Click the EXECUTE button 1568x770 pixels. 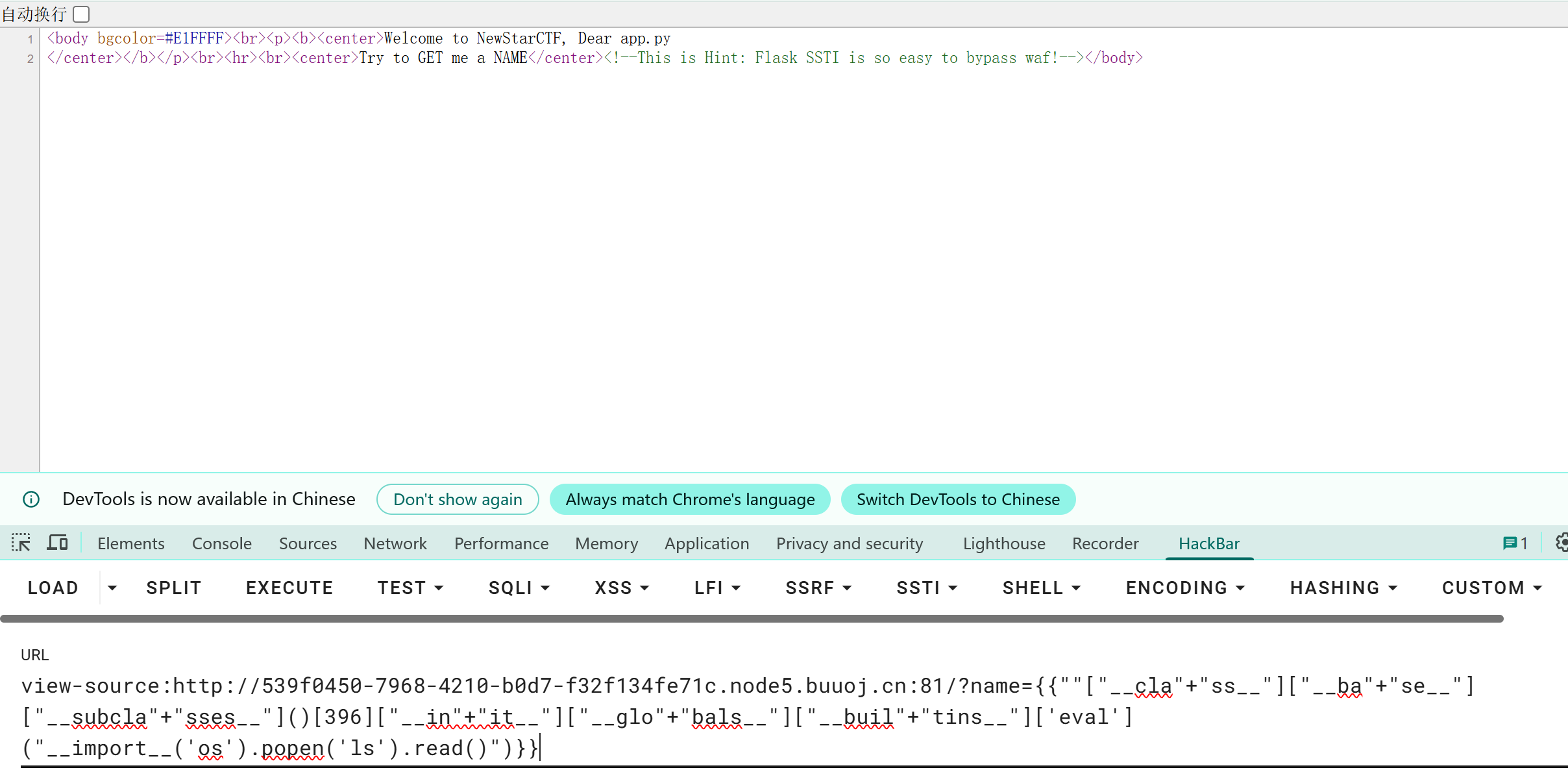click(289, 588)
